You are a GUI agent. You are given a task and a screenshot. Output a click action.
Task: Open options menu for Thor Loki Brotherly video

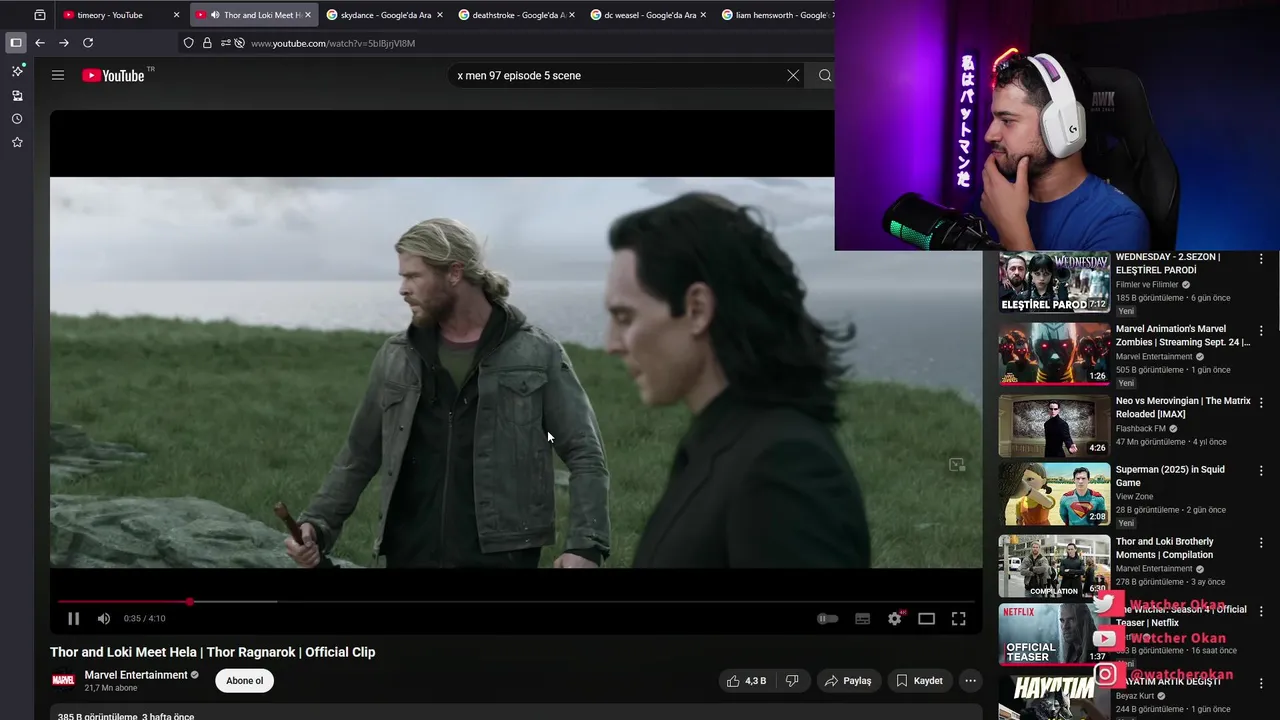1261,543
